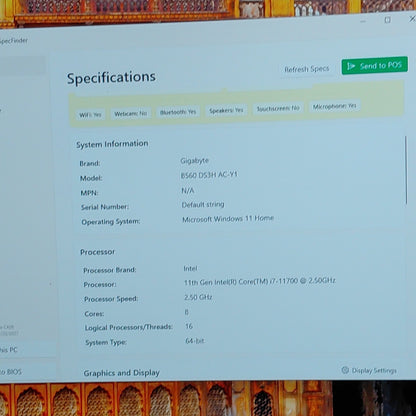Image resolution: width=416 pixels, height=416 pixels.
Task: Toggle the Bluetooth: Yes chip
Action: point(178,112)
